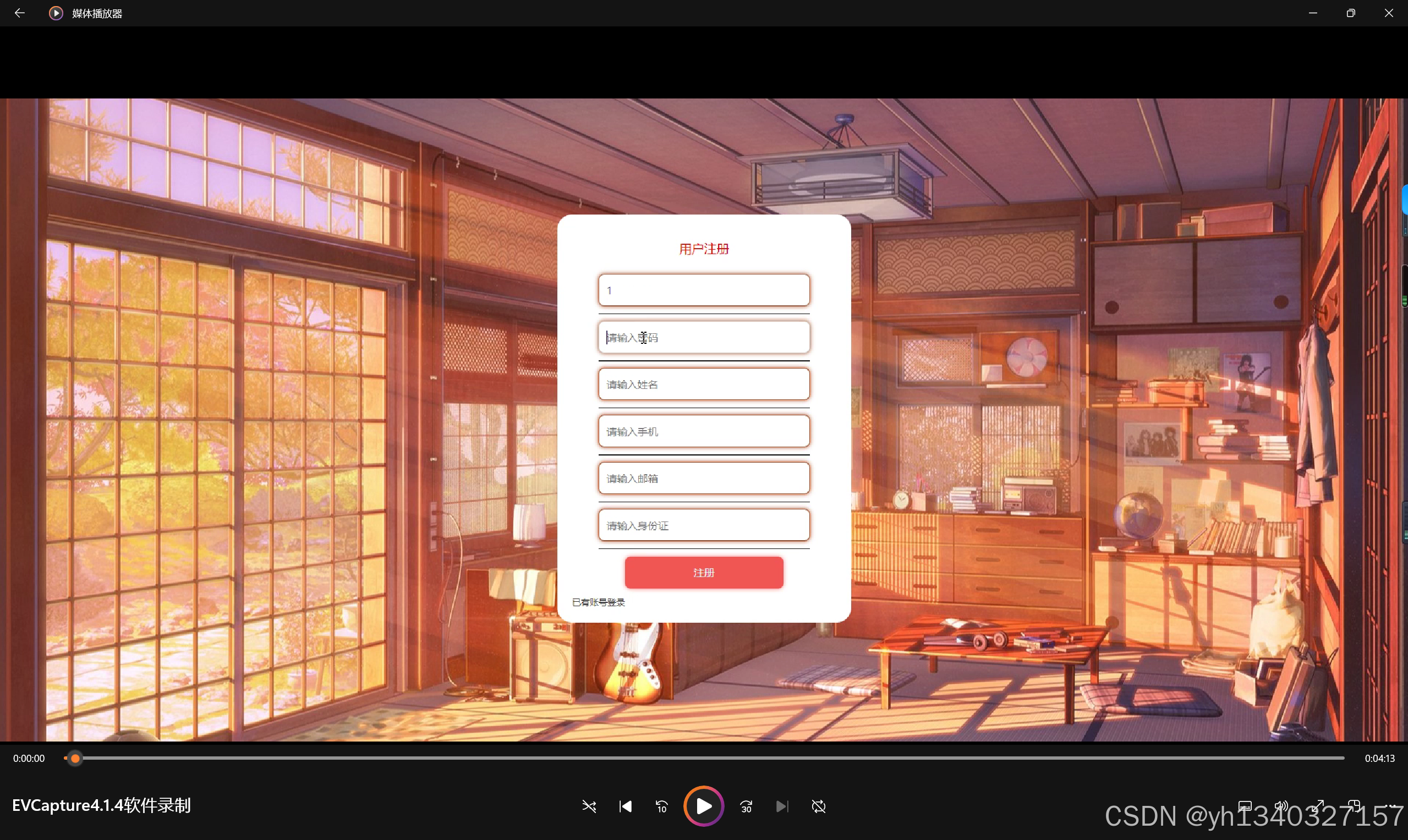The image size is (1408, 840).
Task: Click the red 注册 register button
Action: (x=704, y=573)
